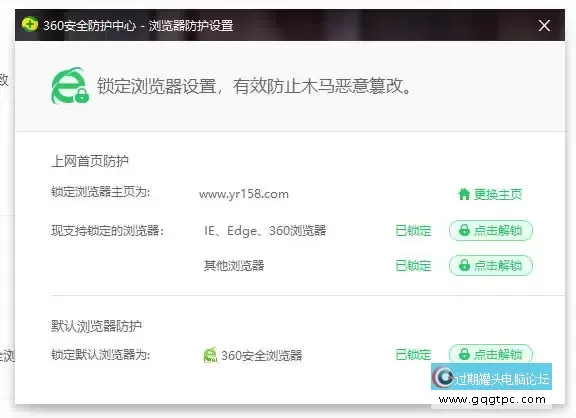The height and width of the screenshot is (418, 576).
Task: Close the 浏览器防护设置 dialog
Action: pos(544,26)
